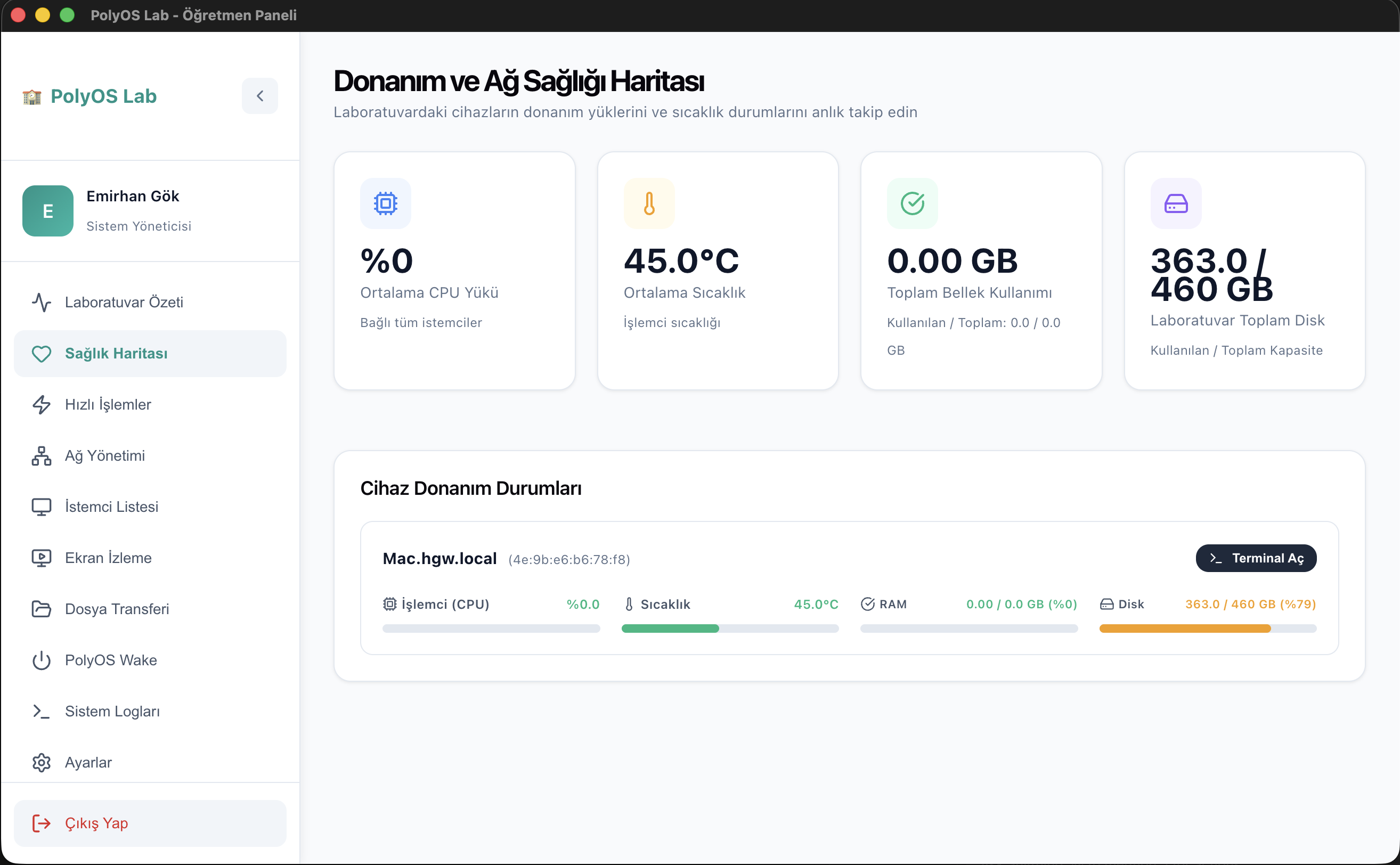
Task: Open the Ekran İzleme section
Action: [x=150, y=558]
